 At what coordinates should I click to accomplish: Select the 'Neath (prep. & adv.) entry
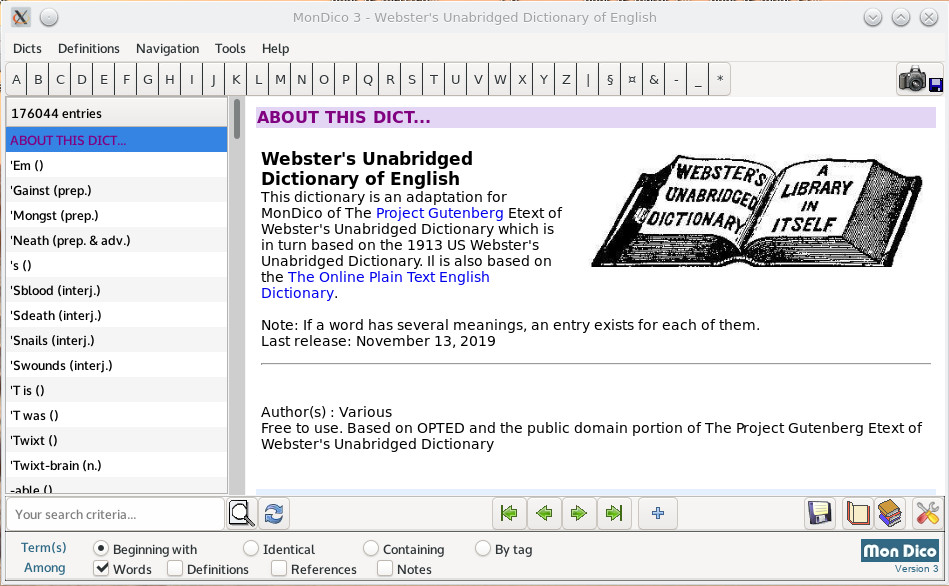click(x=116, y=240)
